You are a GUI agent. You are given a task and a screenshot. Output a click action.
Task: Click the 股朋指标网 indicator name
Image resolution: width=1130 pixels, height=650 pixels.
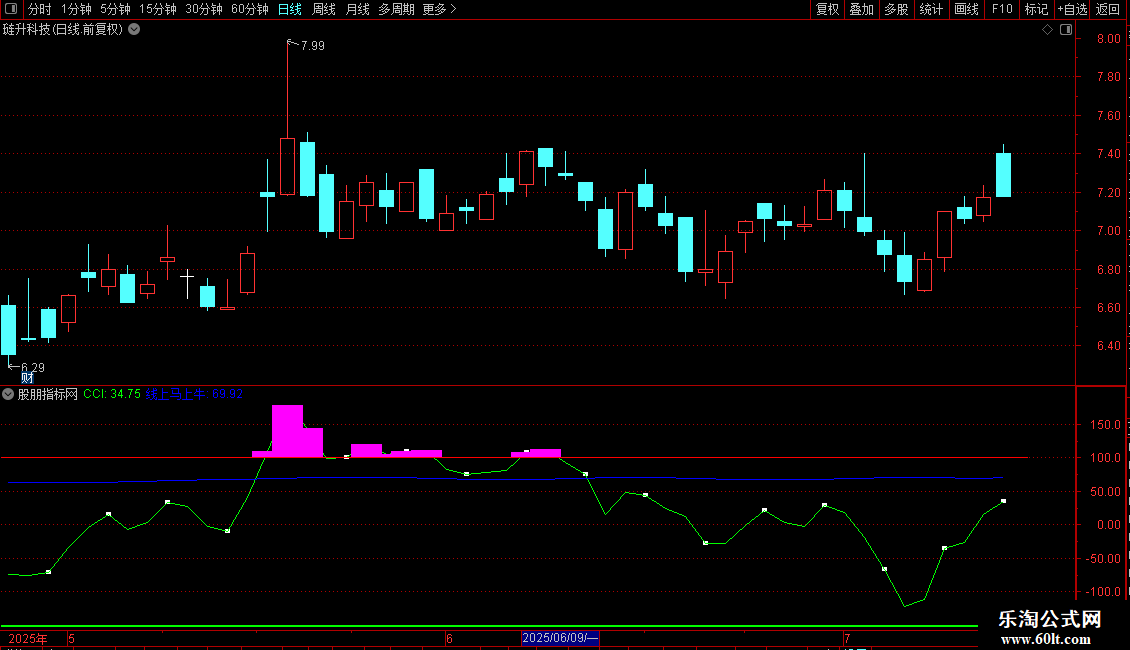click(x=48, y=394)
